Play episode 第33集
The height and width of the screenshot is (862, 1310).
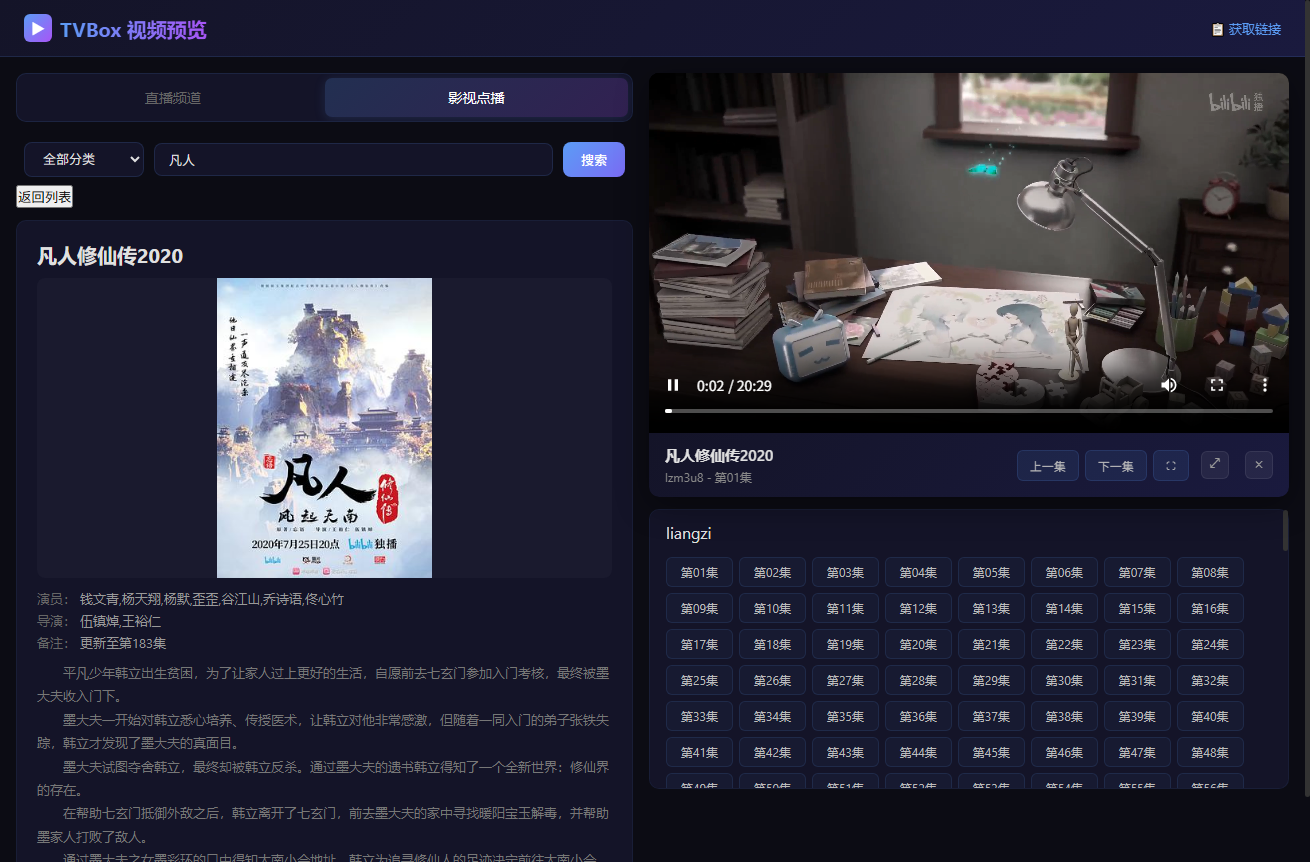[x=700, y=717]
